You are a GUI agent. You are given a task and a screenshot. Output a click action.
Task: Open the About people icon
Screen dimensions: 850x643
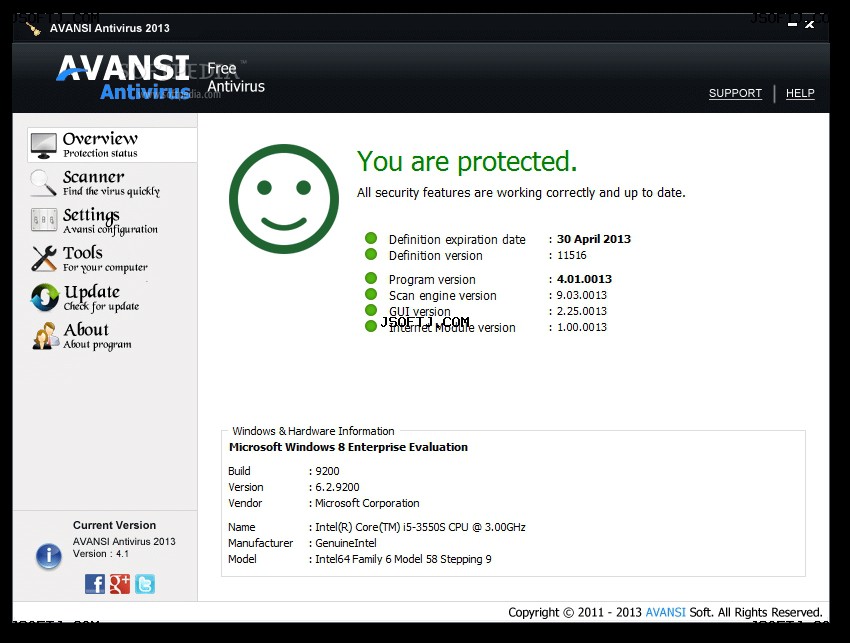click(46, 336)
